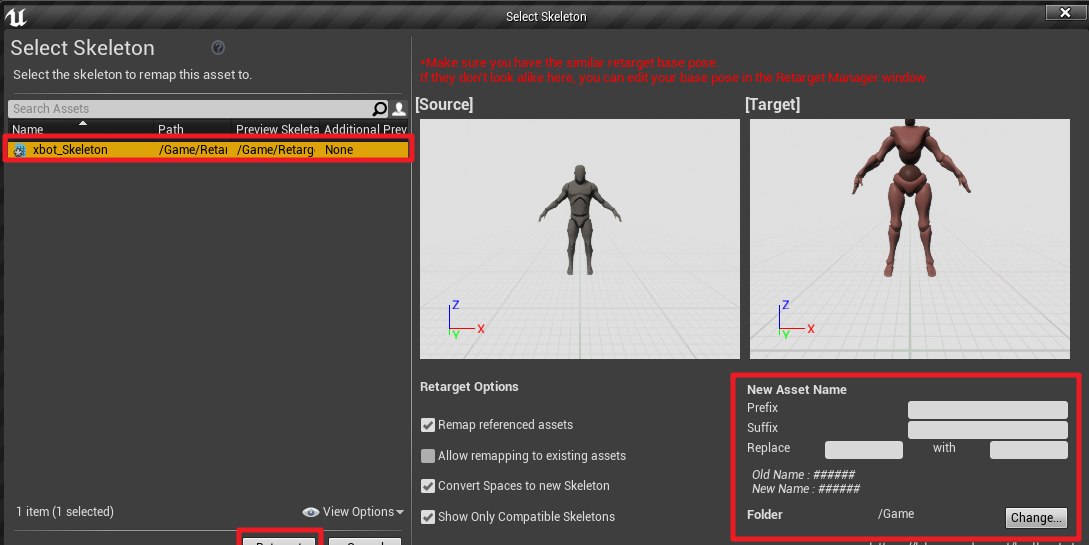The height and width of the screenshot is (545, 1089).
Task: Click the 'New Name : ######' text
Action: click(806, 489)
